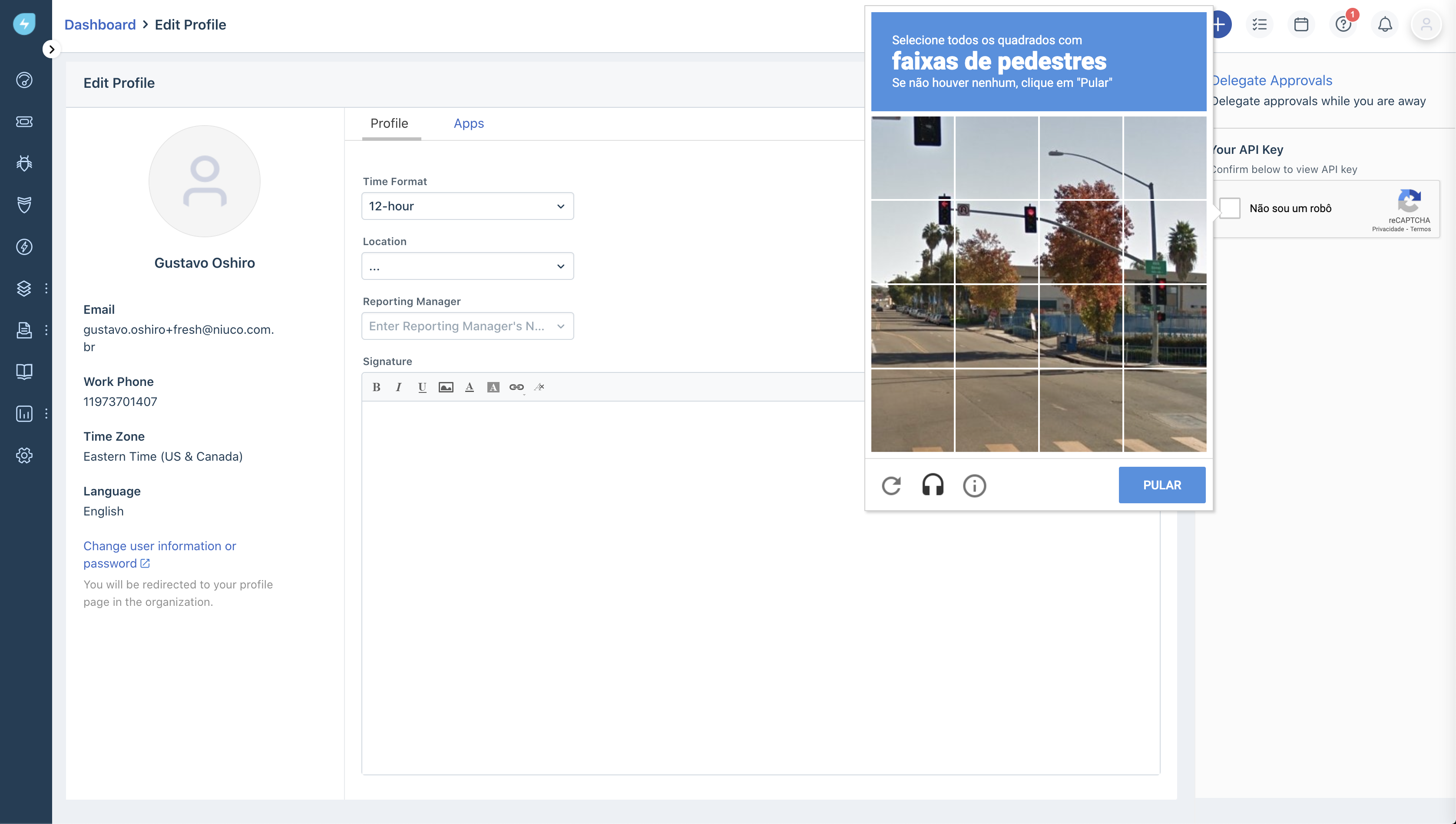Click the Italic formatting icon

coord(399,387)
